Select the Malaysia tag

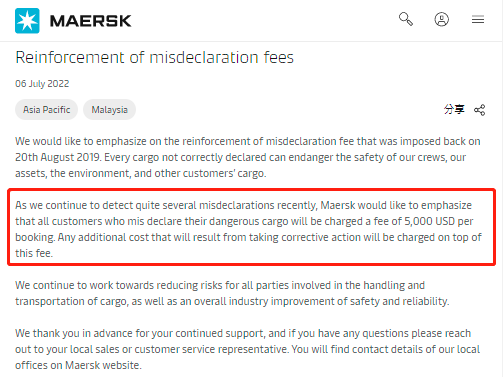pyautogui.click(x=109, y=109)
